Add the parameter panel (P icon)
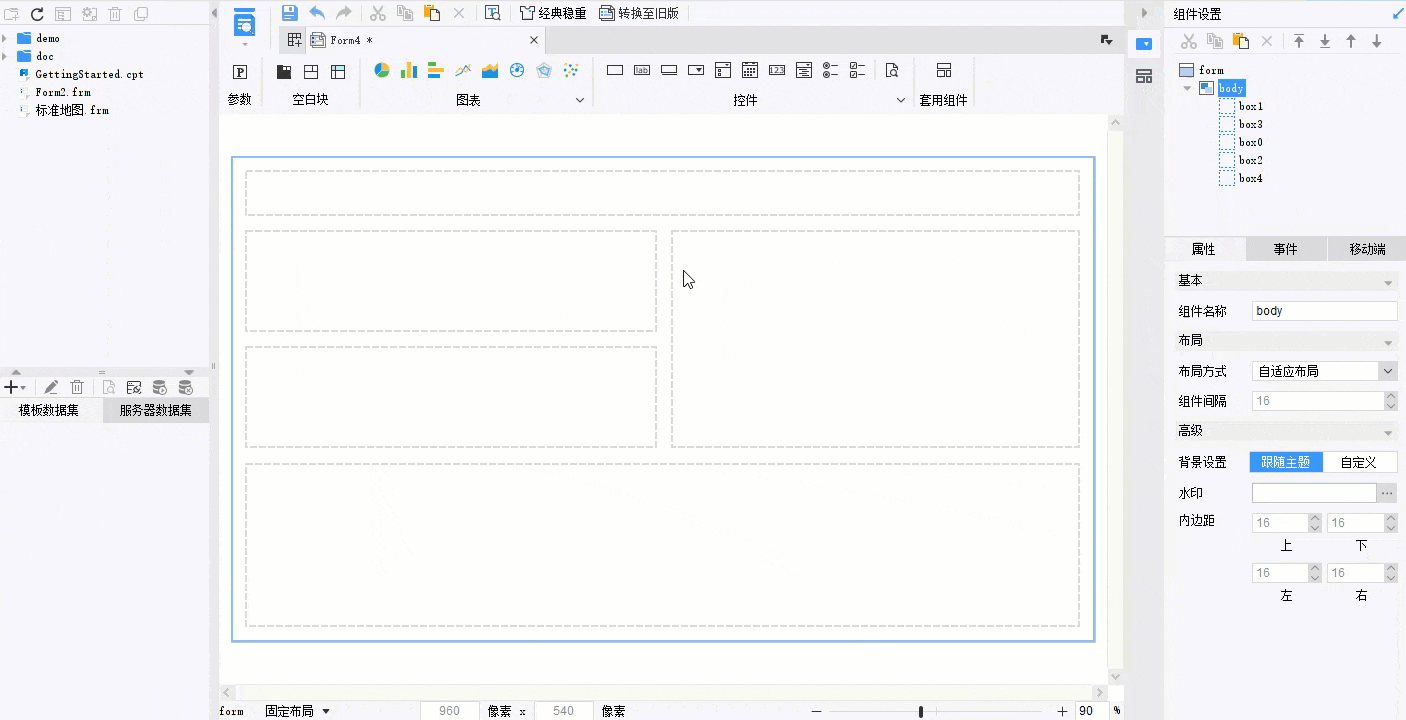Viewport: 1406px width, 720px height. point(240,72)
